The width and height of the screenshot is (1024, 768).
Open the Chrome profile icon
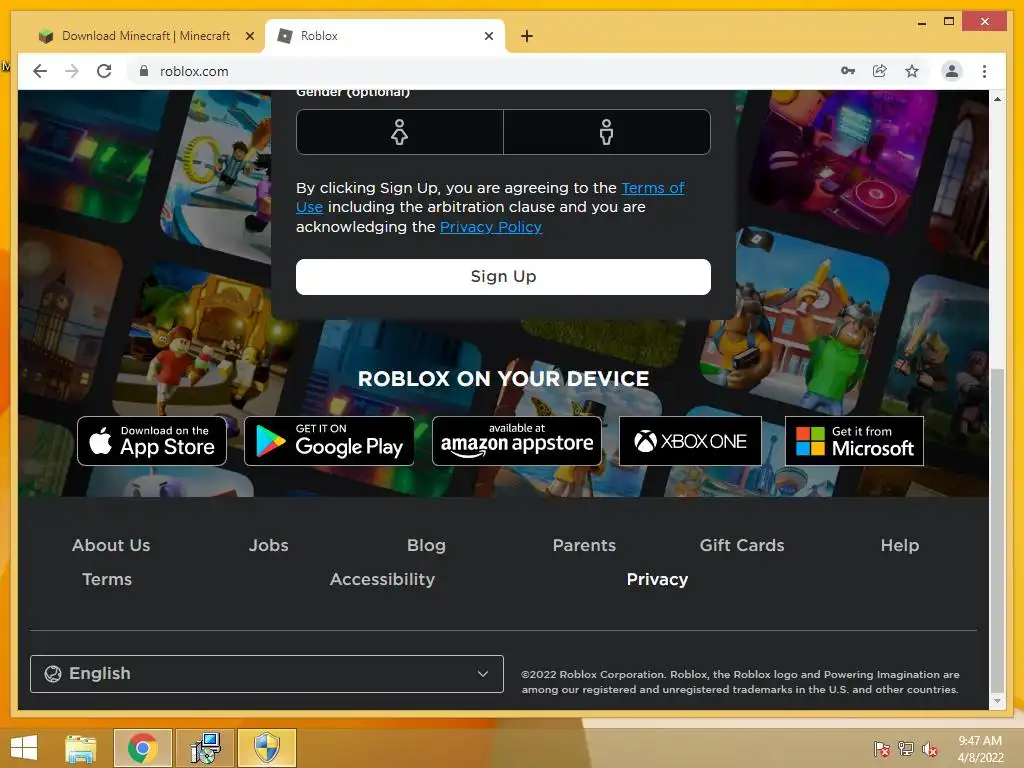[952, 71]
